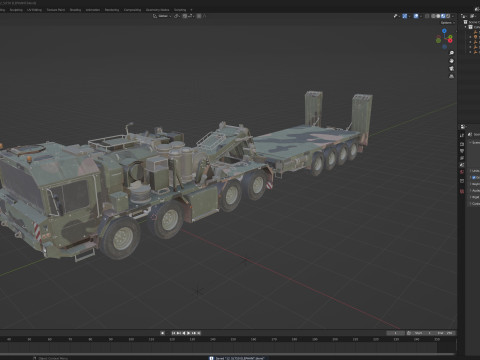This screenshot has height=360, width=480.
Task: Open the Shading workspace tab
Action: [x=75, y=10]
